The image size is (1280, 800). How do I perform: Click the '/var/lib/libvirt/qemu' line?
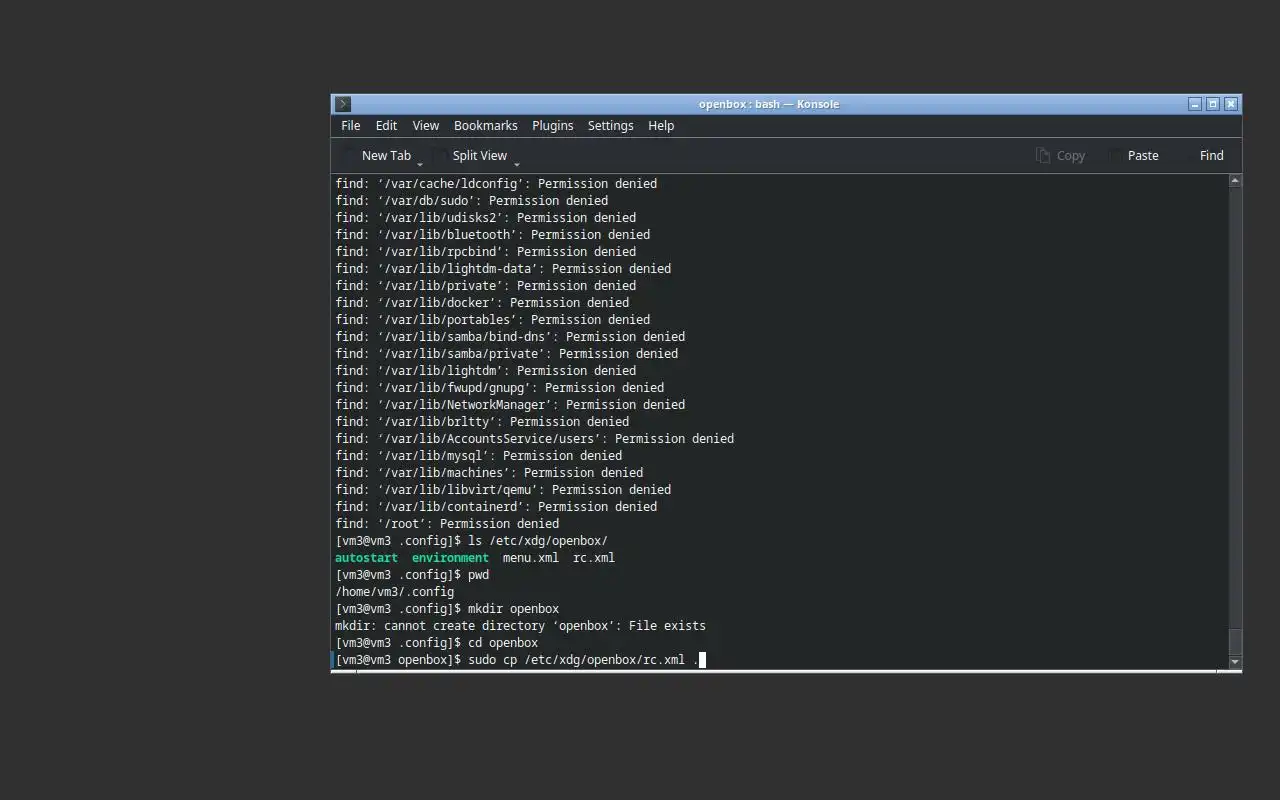(503, 489)
